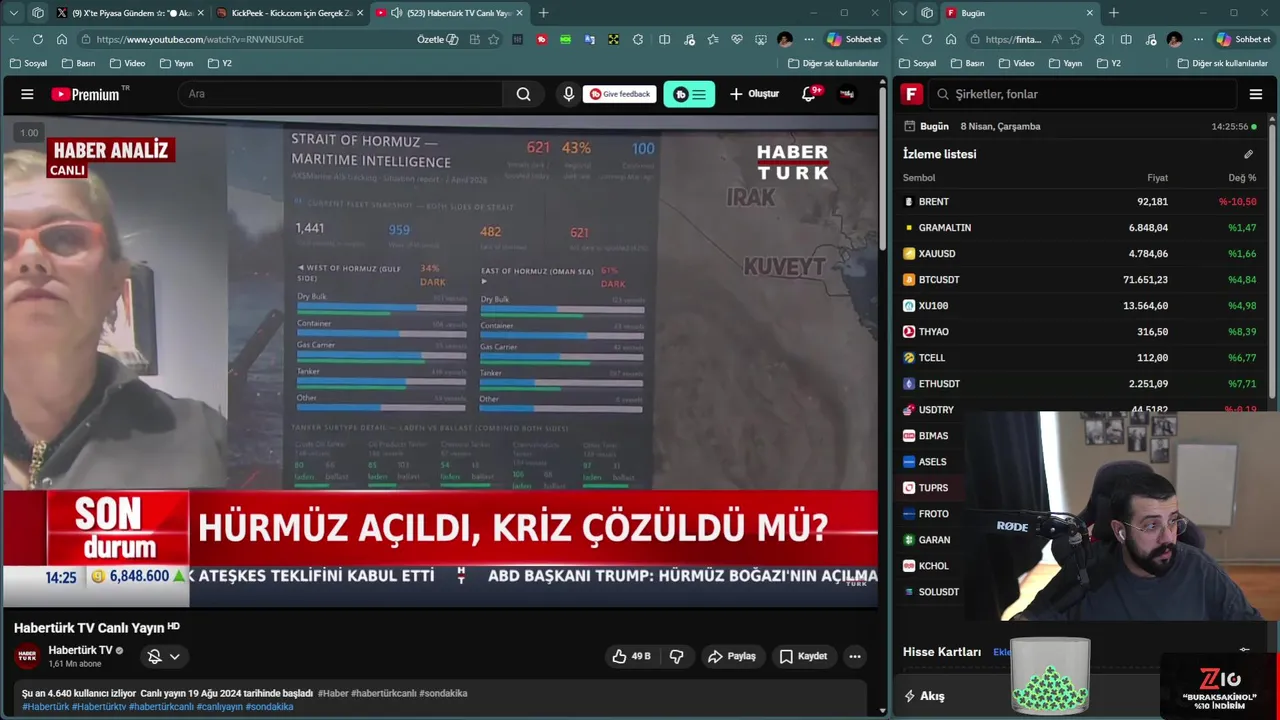
Task: Open the YouTube account avatar menu
Action: (x=847, y=94)
